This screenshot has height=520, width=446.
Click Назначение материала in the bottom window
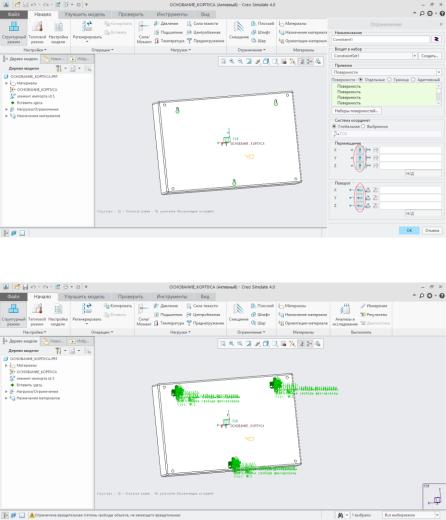click(303, 314)
